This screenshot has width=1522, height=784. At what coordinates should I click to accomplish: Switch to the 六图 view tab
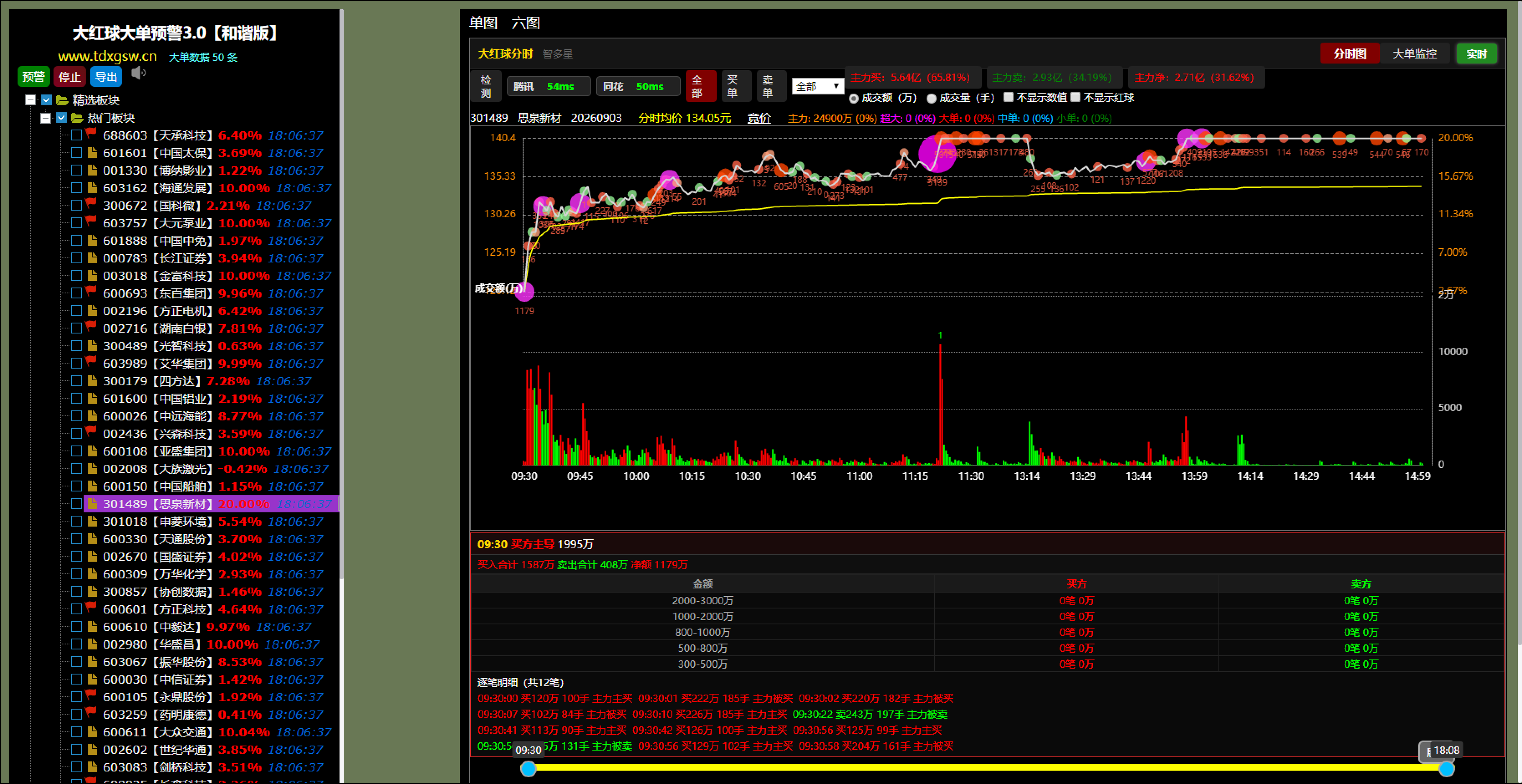(x=526, y=23)
